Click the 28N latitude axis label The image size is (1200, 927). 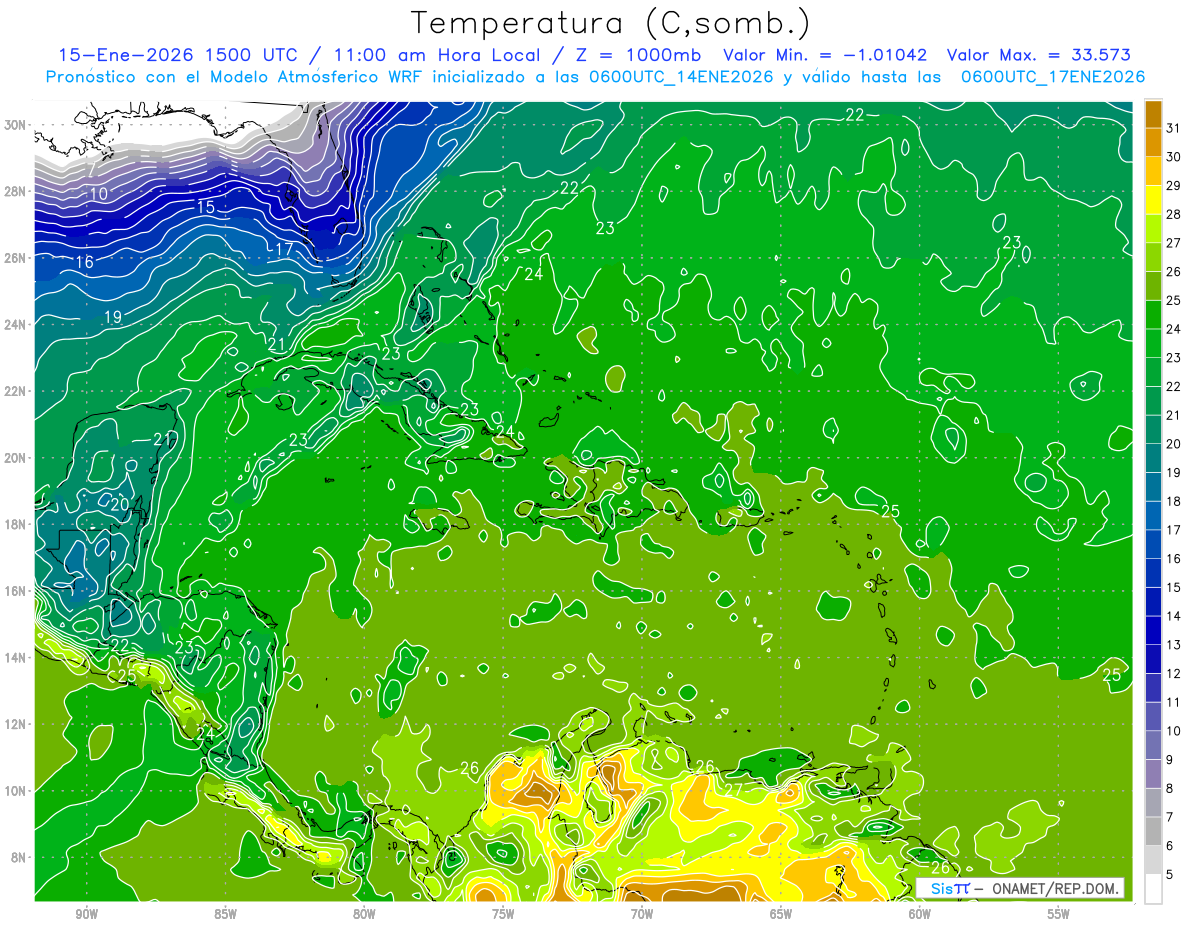(x=16, y=191)
